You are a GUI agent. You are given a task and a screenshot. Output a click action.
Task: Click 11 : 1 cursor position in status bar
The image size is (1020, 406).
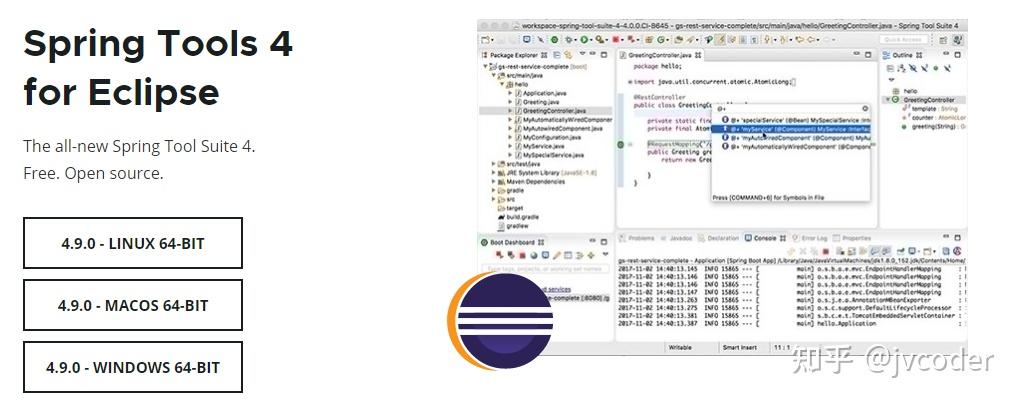(x=783, y=347)
